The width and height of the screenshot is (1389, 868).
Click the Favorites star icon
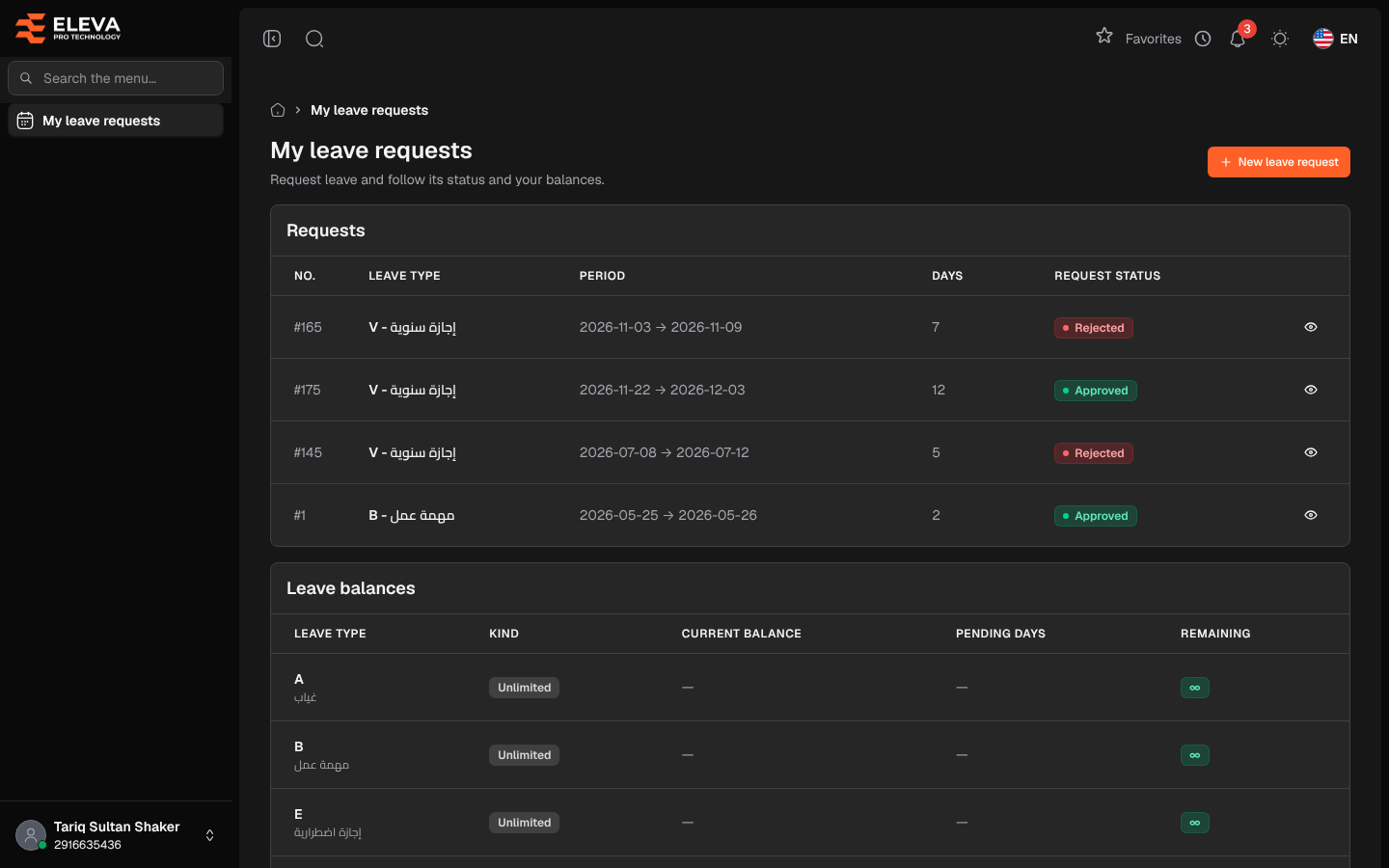pos(1104,36)
